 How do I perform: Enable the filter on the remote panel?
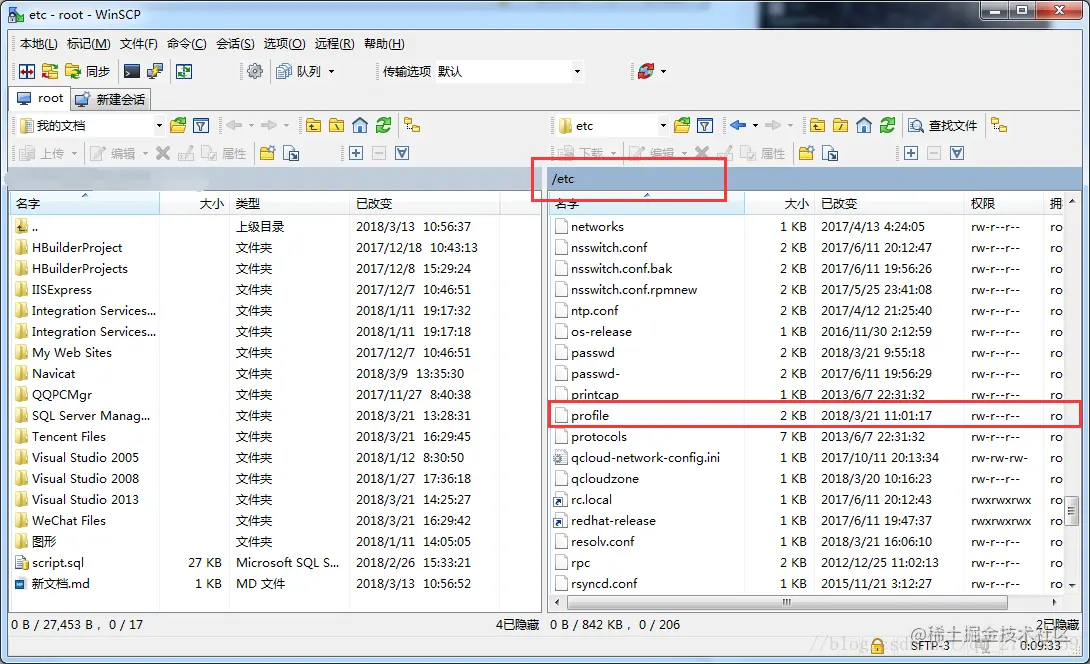(704, 125)
